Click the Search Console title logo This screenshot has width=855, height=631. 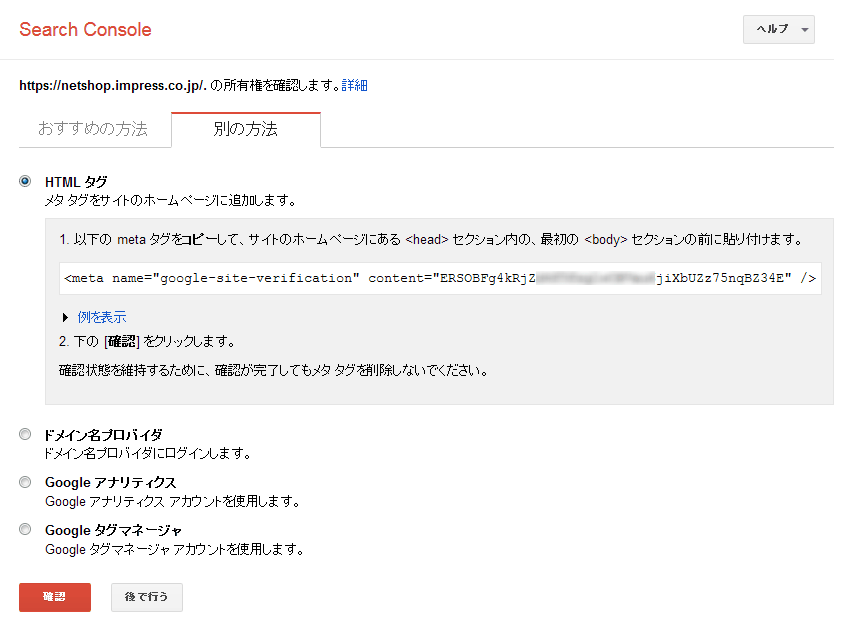pos(85,30)
